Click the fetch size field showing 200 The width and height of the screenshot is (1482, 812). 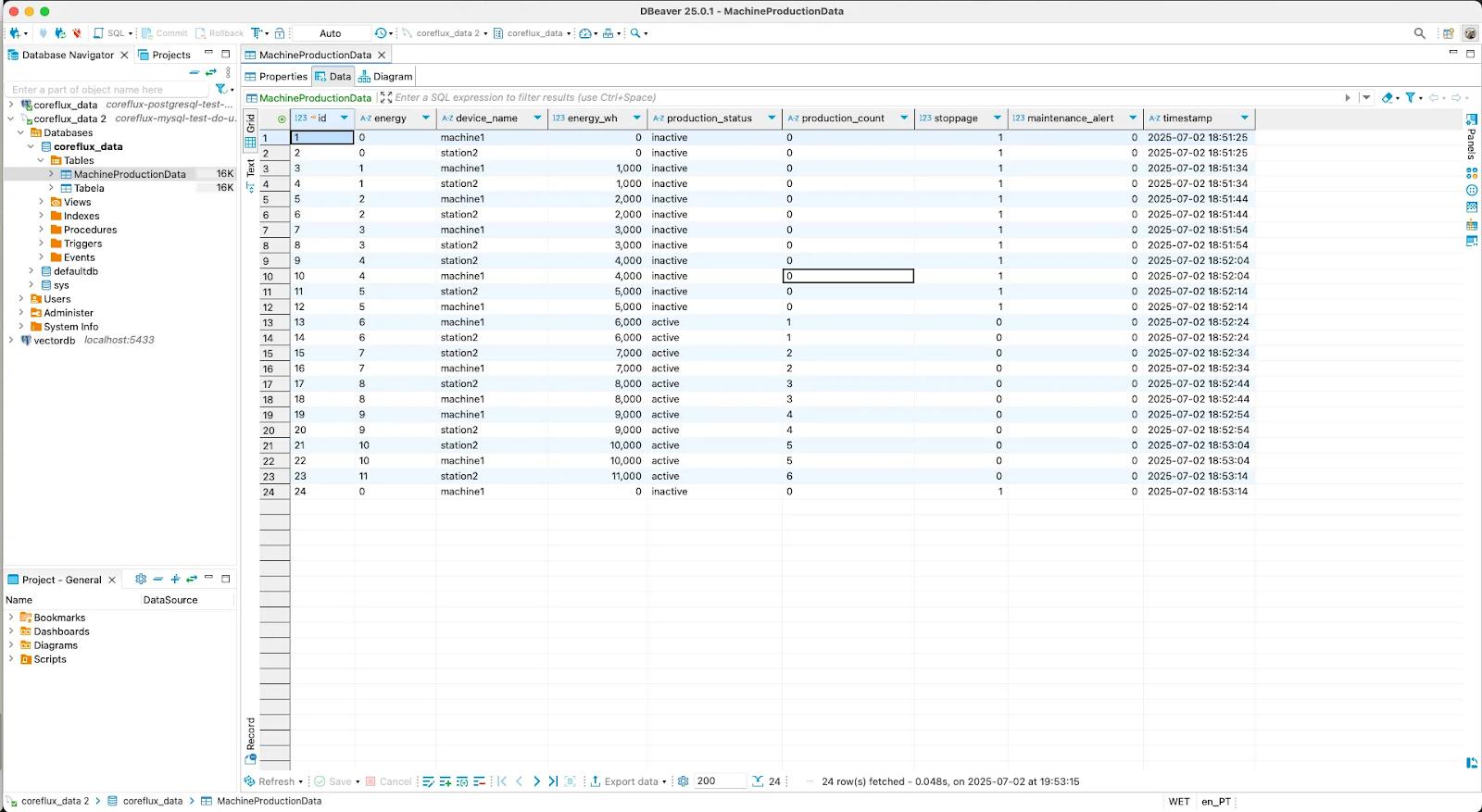click(x=720, y=781)
